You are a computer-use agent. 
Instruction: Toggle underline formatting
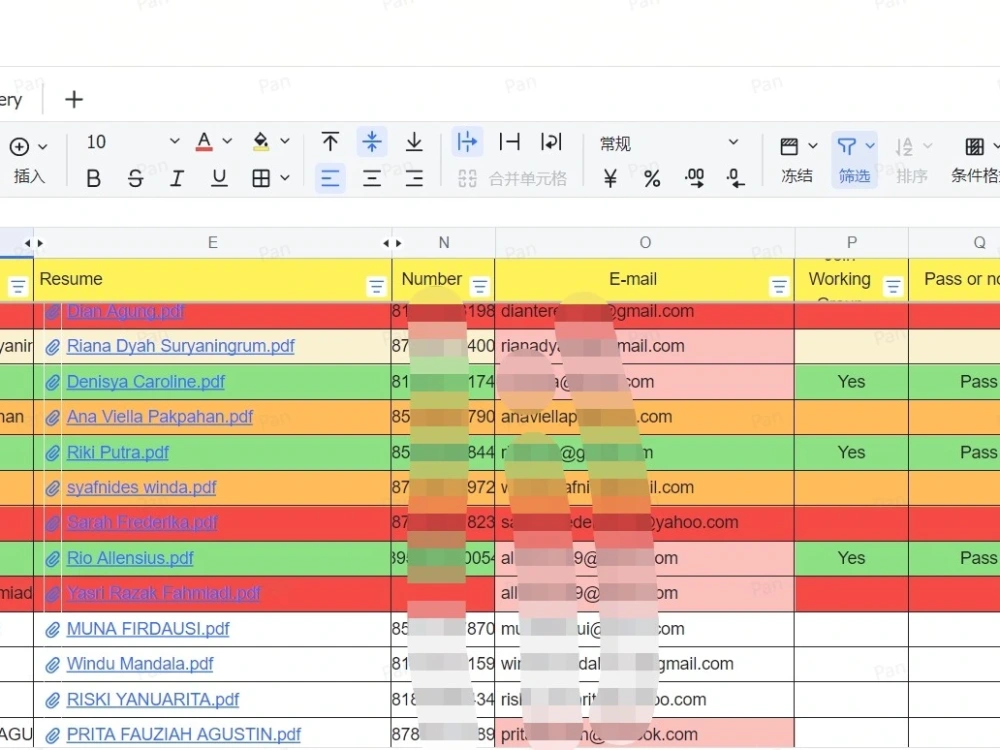[x=219, y=179]
